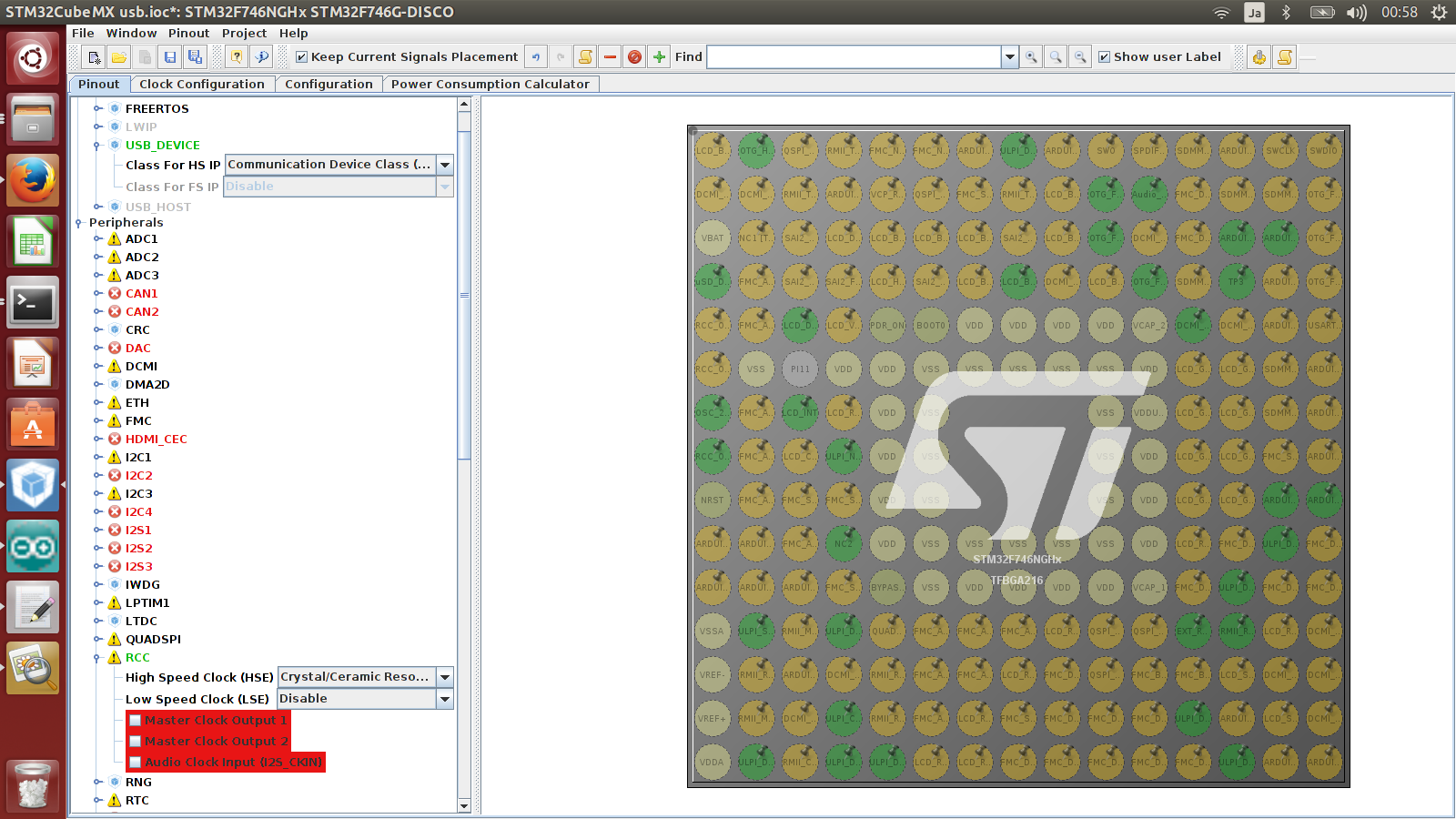
Task: Click the New Project toolbar icon
Action: pos(94,57)
